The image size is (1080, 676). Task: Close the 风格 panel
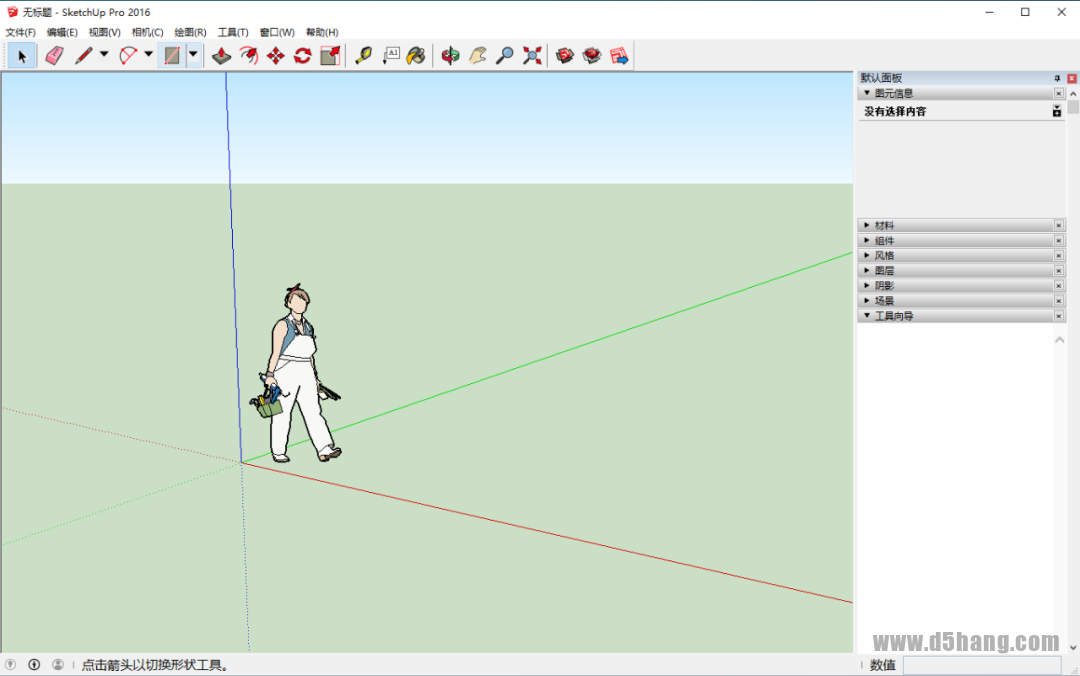1059,256
